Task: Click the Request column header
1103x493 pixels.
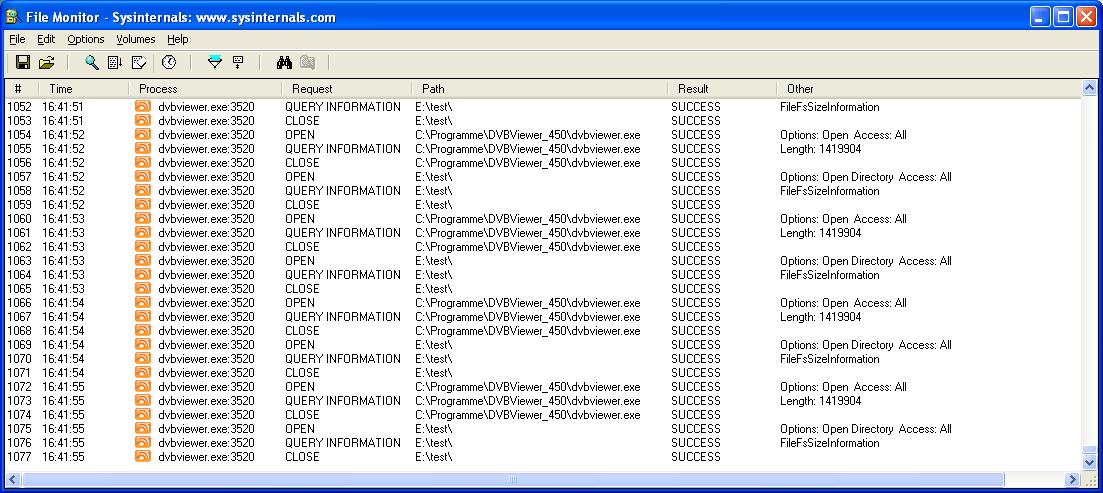Action: pyautogui.click(x=347, y=89)
